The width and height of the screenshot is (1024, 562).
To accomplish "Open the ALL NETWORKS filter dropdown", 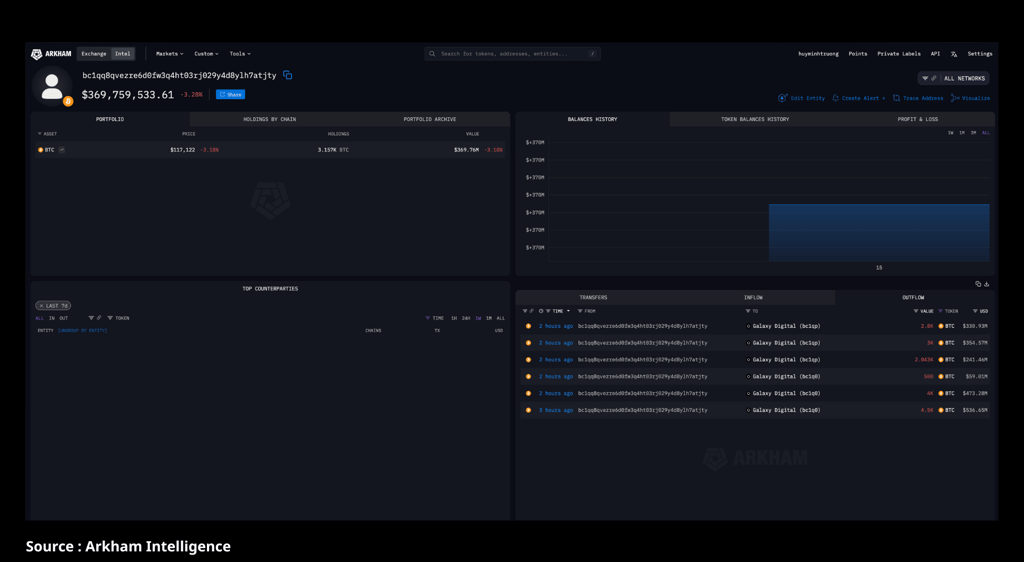I will click(953, 78).
